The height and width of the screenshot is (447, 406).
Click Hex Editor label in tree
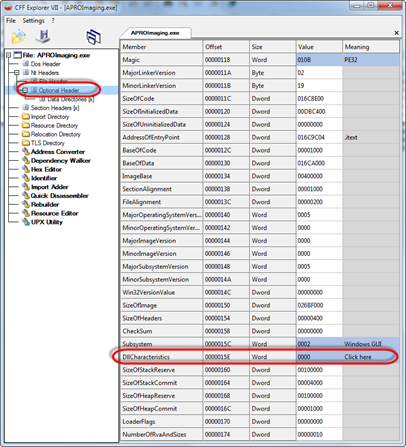pos(46,169)
